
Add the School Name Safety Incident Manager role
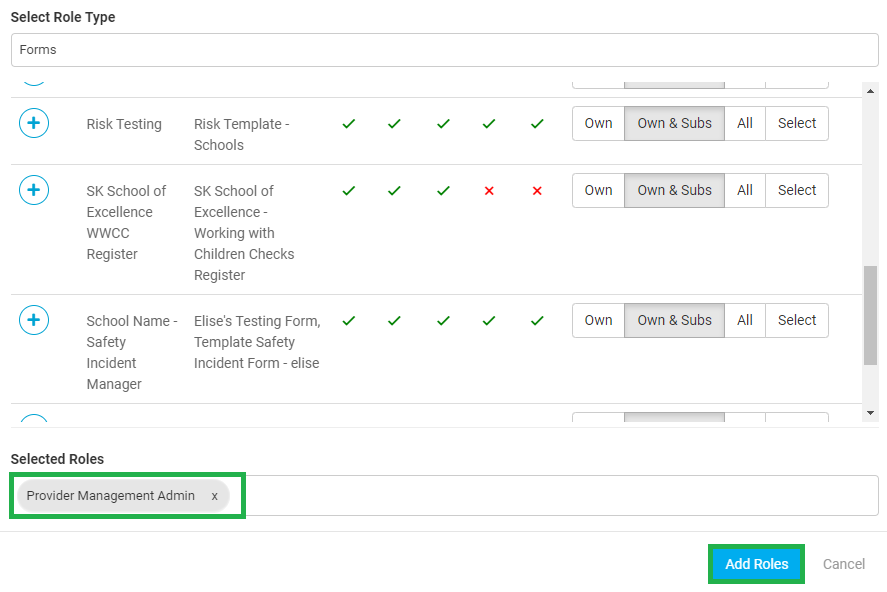(x=34, y=320)
